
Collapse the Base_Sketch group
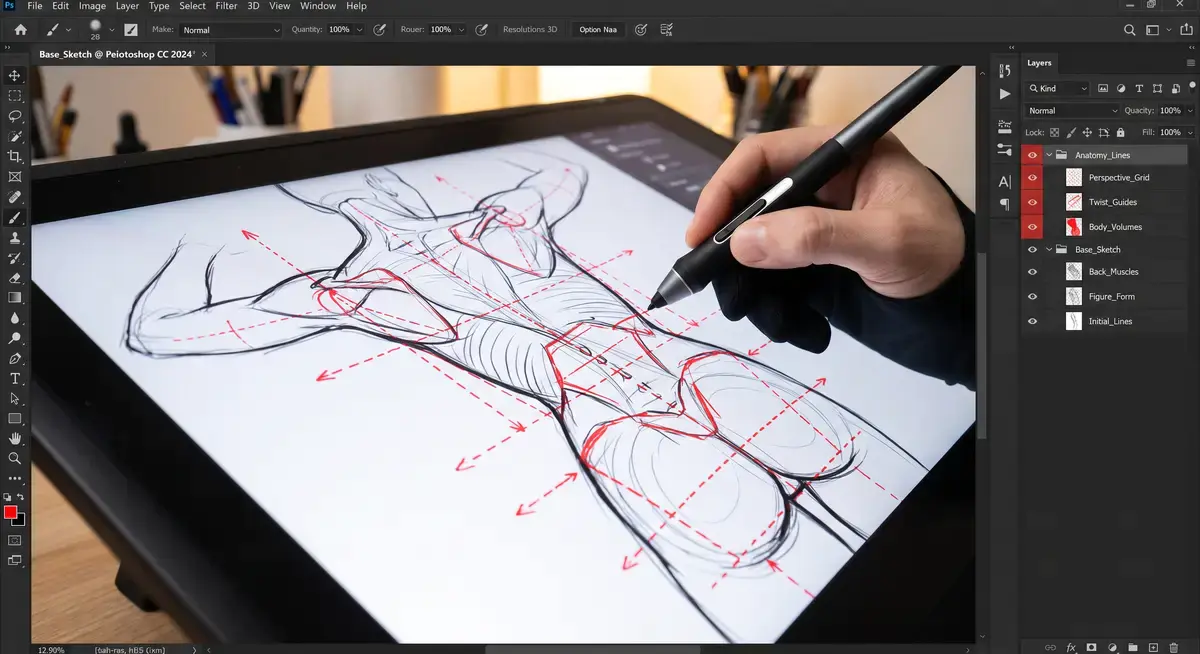click(x=1049, y=249)
